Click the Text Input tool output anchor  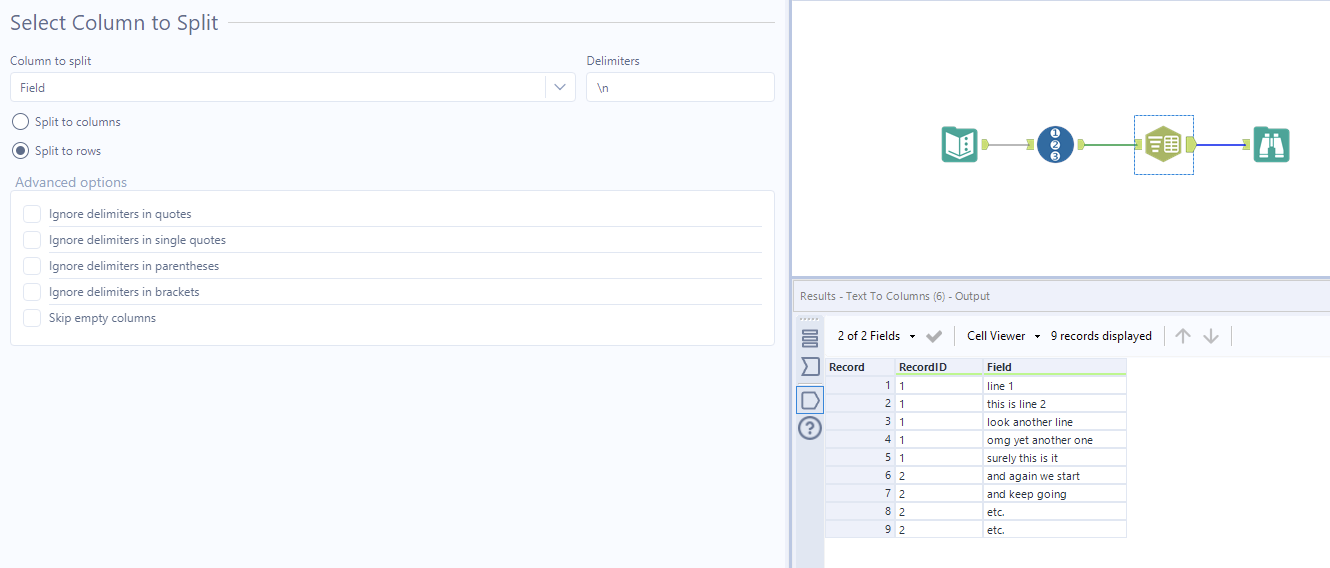coord(985,145)
